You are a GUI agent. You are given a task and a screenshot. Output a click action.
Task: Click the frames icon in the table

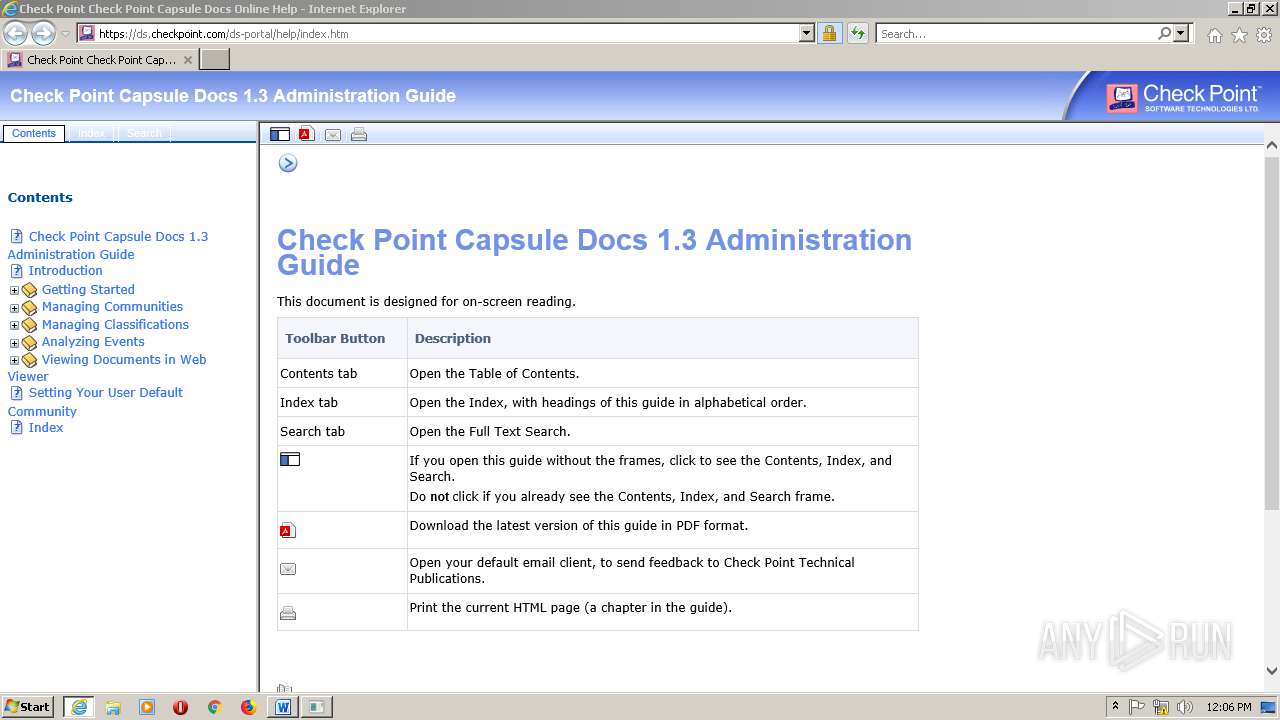click(x=290, y=460)
